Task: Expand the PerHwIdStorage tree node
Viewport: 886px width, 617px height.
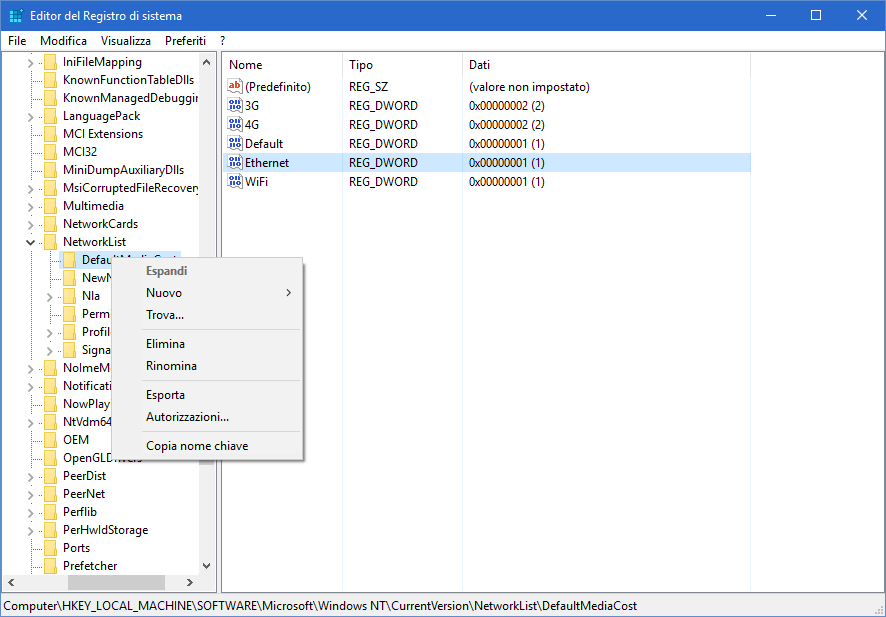Action: click(x=31, y=530)
